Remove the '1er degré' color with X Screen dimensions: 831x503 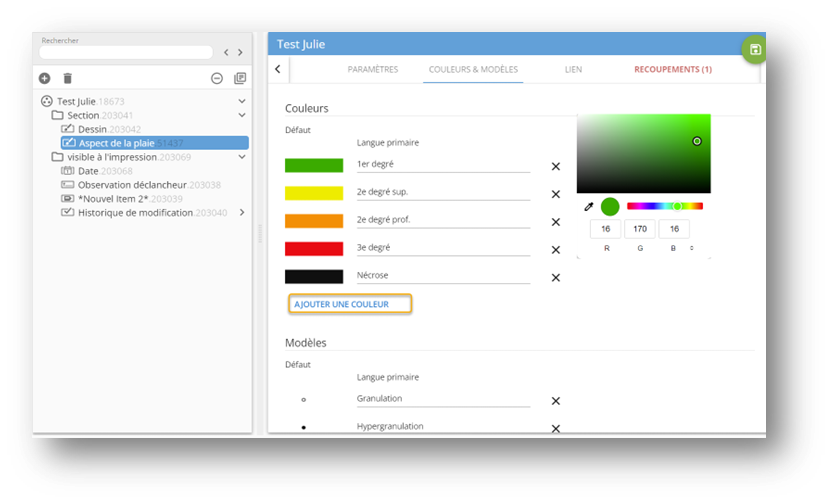[x=556, y=166]
